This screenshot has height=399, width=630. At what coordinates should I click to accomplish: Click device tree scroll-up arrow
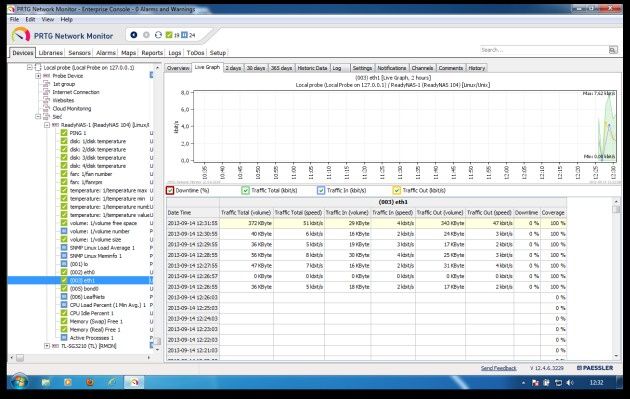(x=158, y=68)
